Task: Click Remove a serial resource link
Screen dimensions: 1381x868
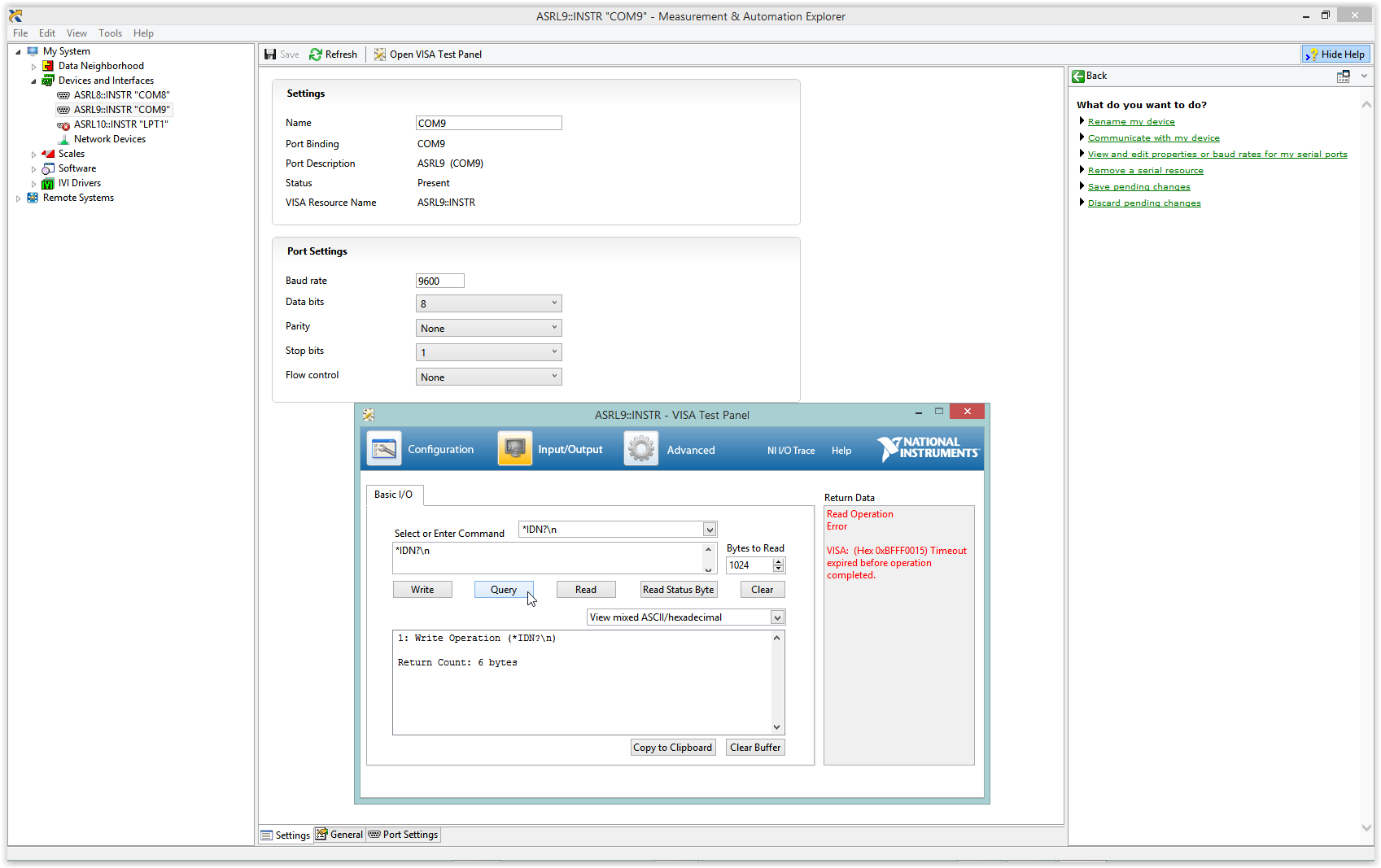Action: point(1145,171)
